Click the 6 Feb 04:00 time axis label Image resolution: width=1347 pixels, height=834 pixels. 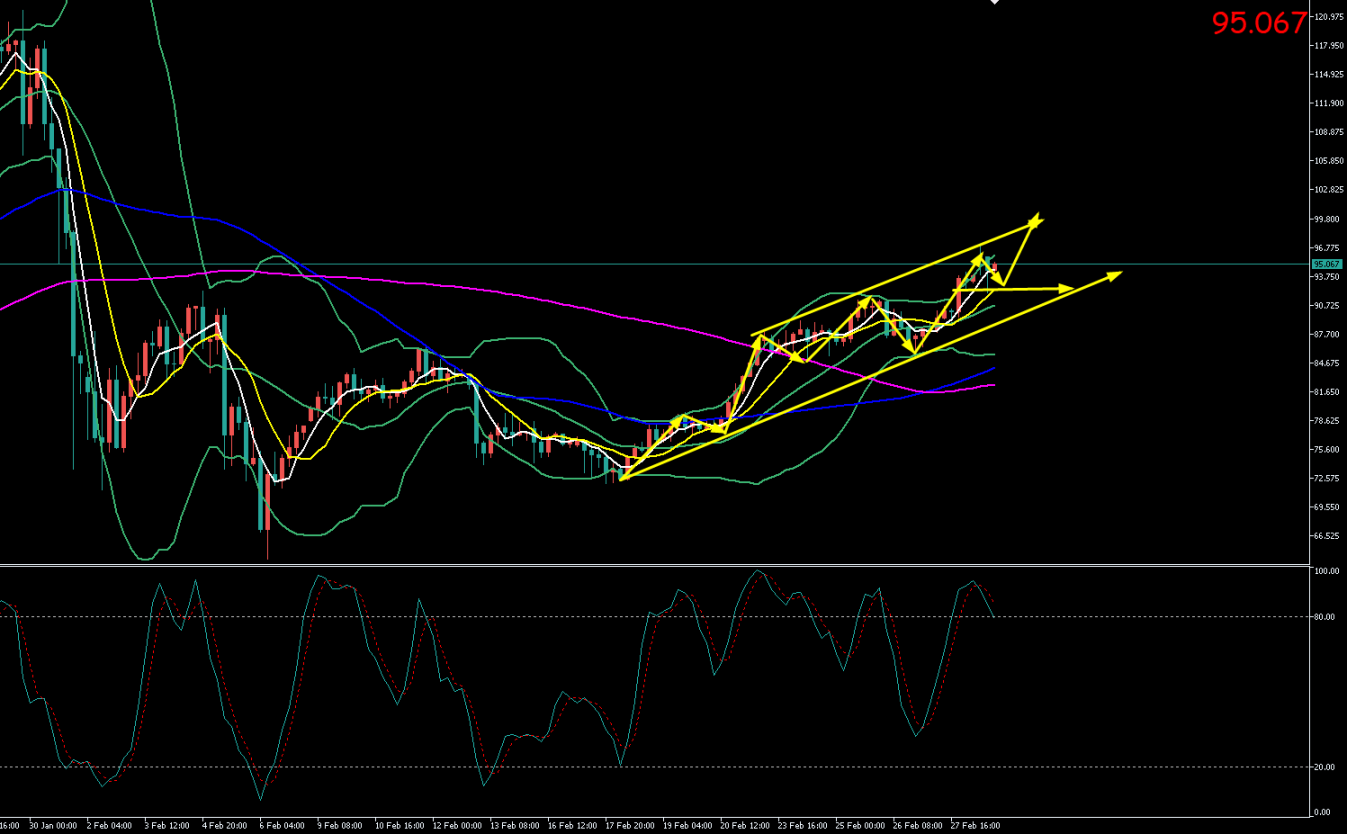(x=282, y=826)
